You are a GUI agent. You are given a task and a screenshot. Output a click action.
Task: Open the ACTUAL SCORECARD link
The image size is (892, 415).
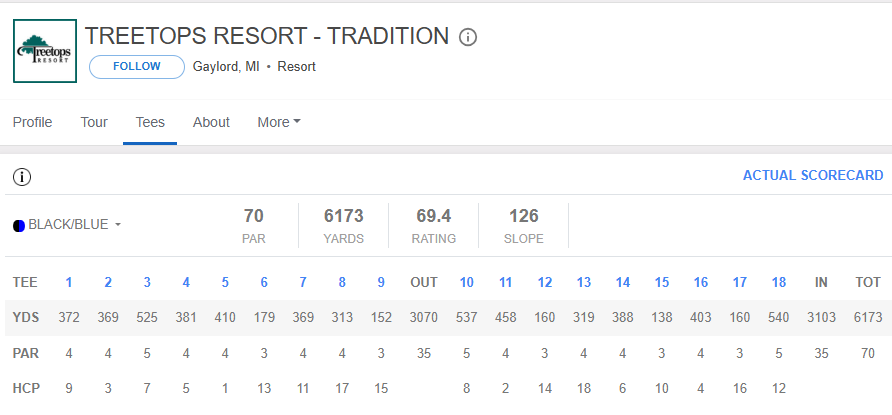tap(813, 176)
